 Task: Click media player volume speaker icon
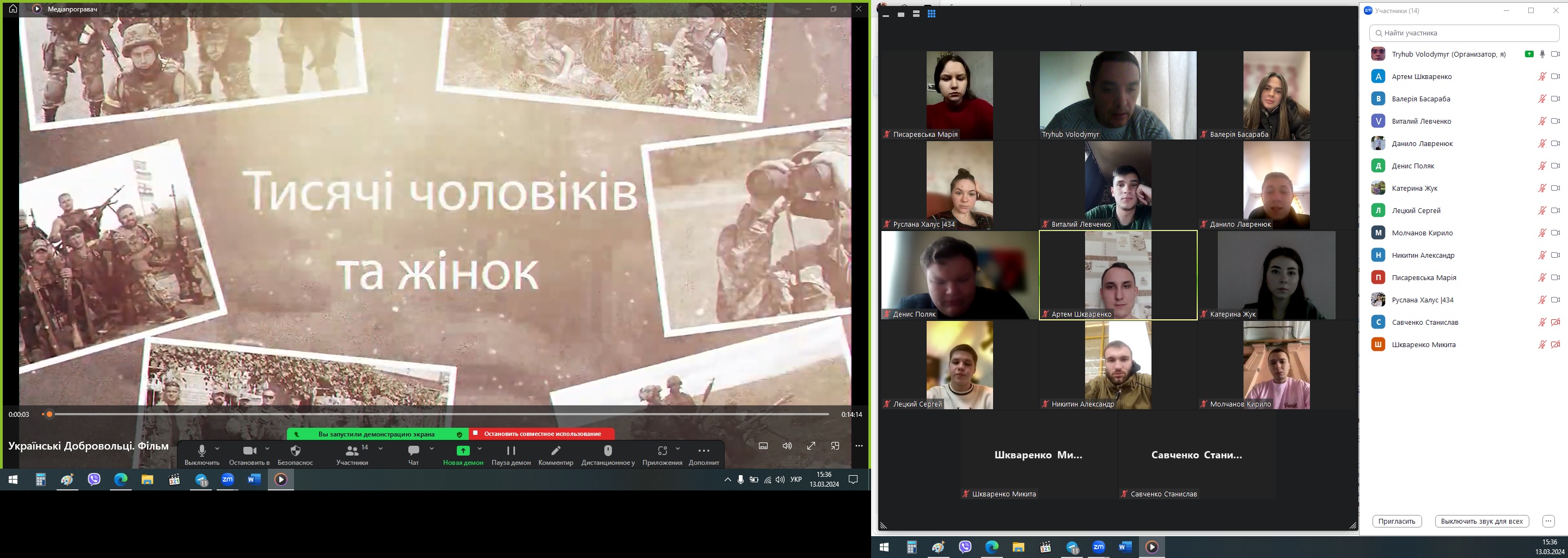[787, 446]
